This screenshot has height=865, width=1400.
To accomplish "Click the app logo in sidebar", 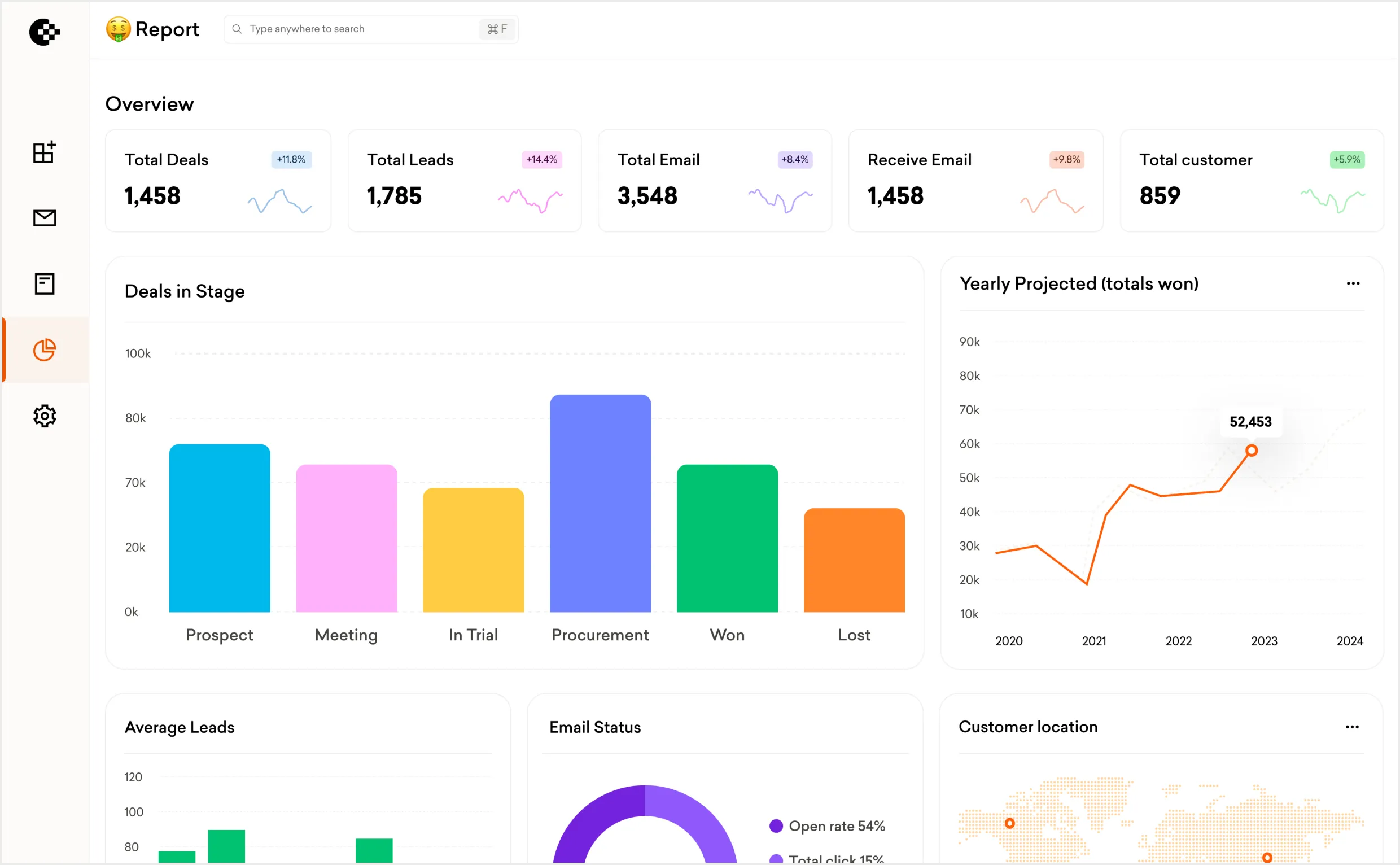I will [x=44, y=32].
